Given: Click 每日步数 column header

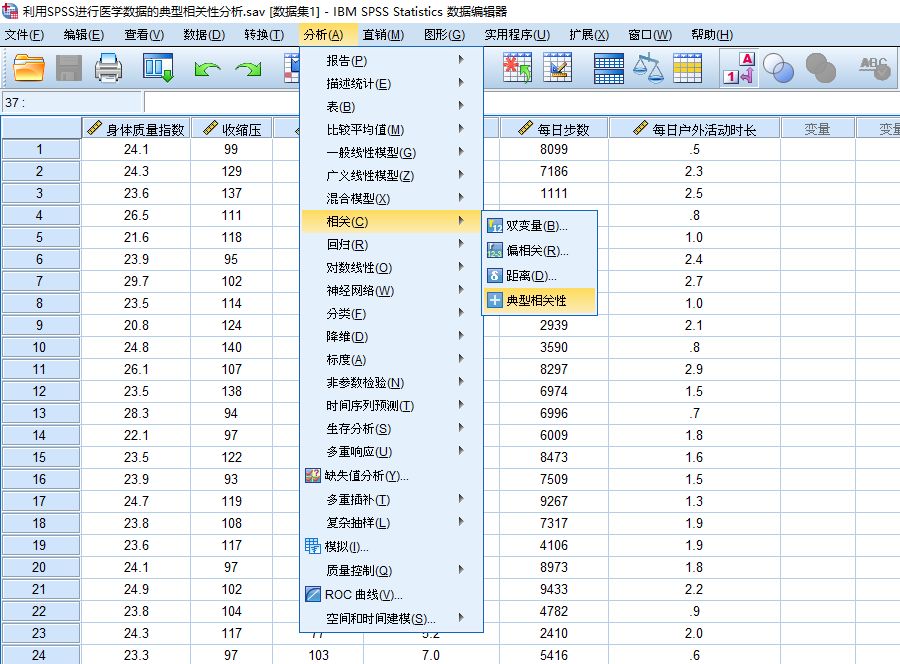Looking at the screenshot, I should click(554, 129).
